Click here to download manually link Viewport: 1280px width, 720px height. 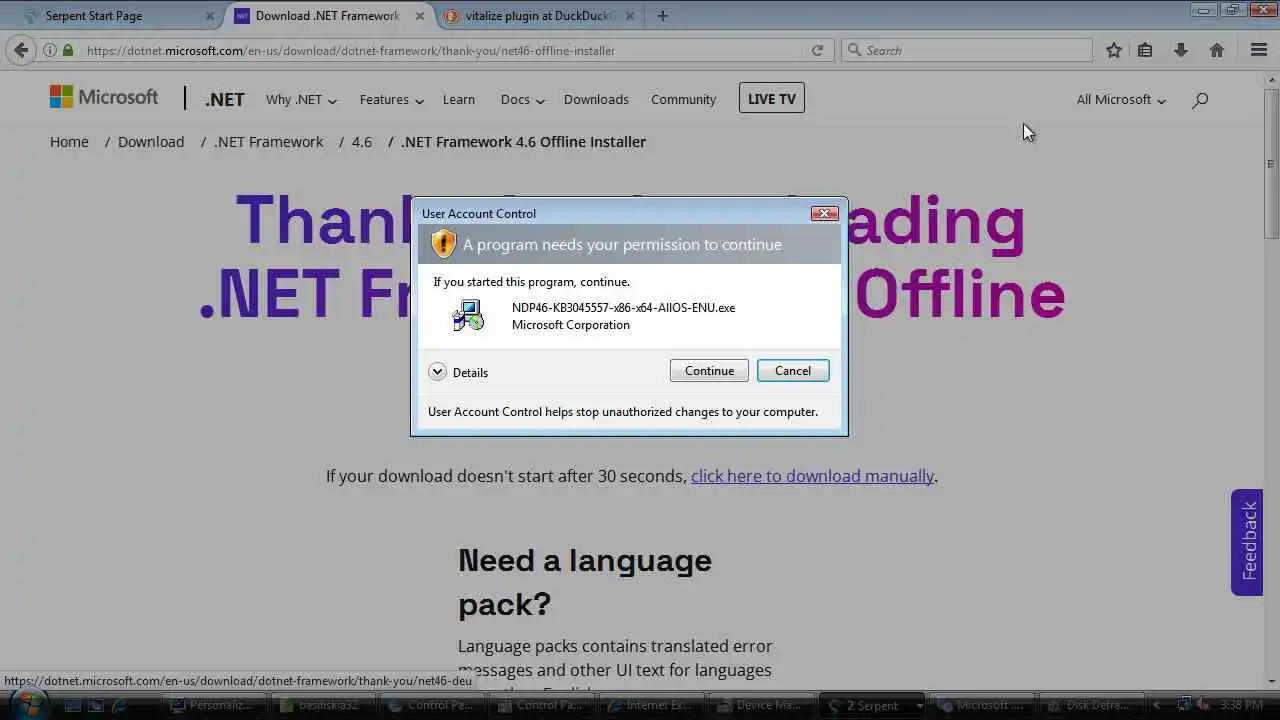tap(812, 476)
